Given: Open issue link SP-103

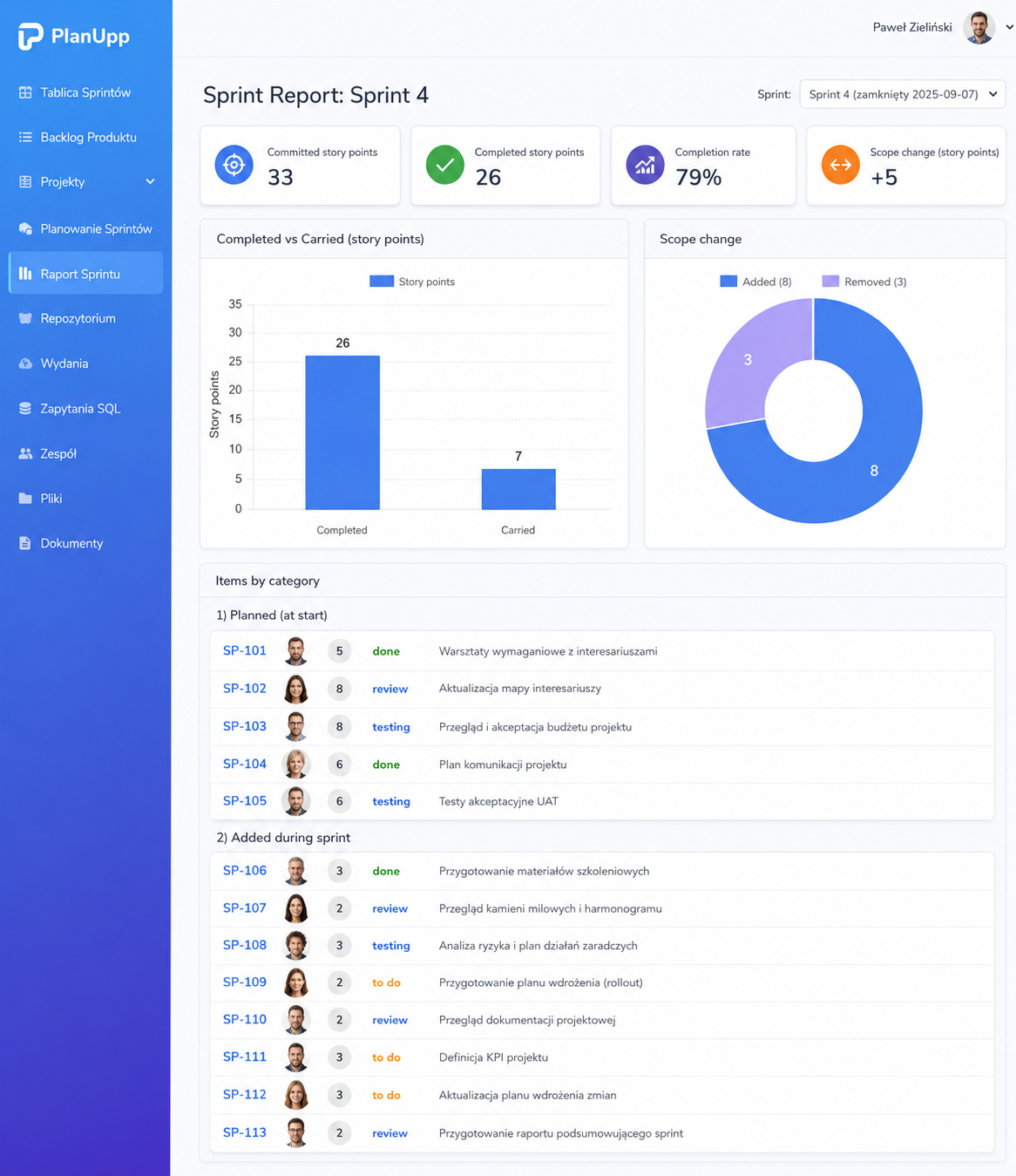Looking at the screenshot, I should 245,726.
